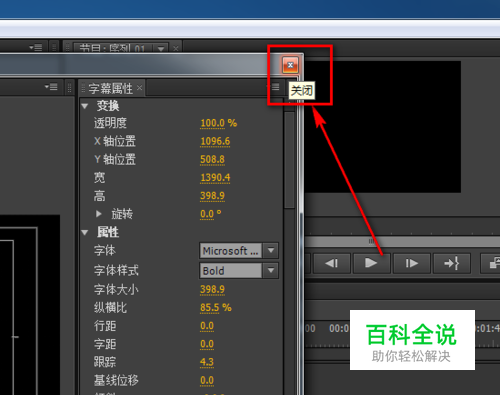This screenshot has width=500, height=395.
Task: Select the 节目: 序列 01 program tab
Action: pos(112,49)
